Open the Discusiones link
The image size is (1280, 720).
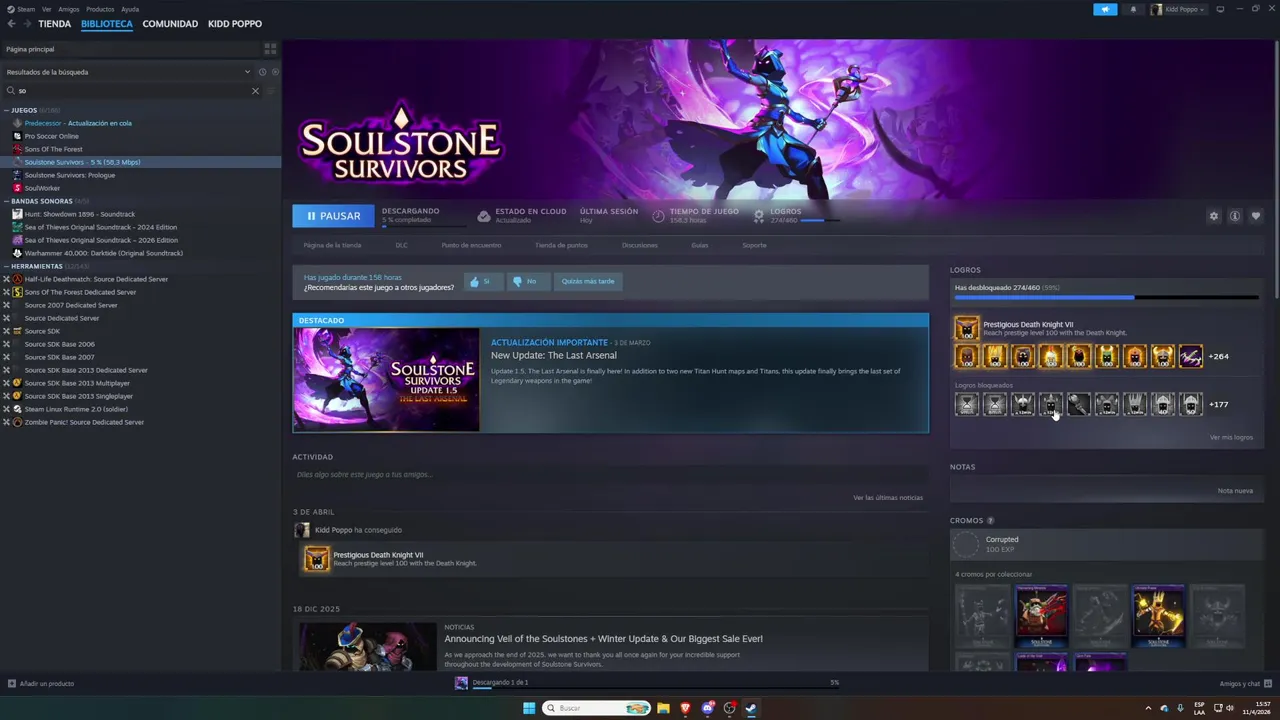point(640,245)
